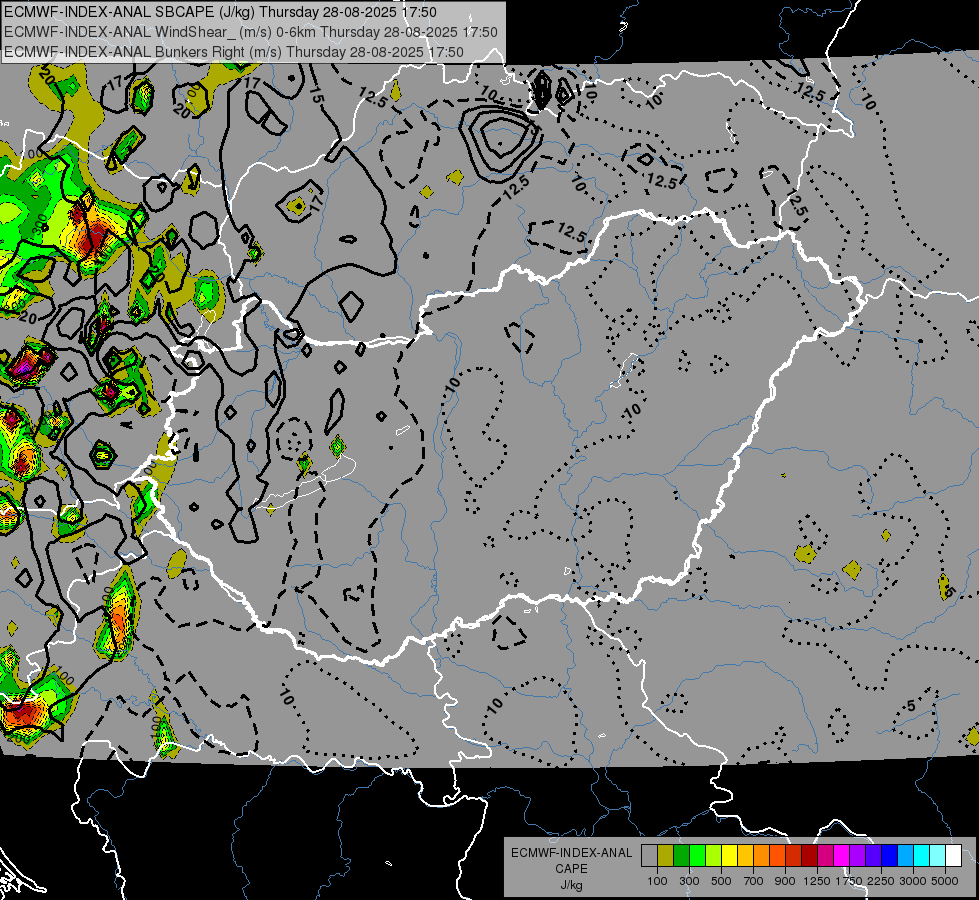
Task: Click the 5000 legend tick value
Action: click(x=945, y=881)
